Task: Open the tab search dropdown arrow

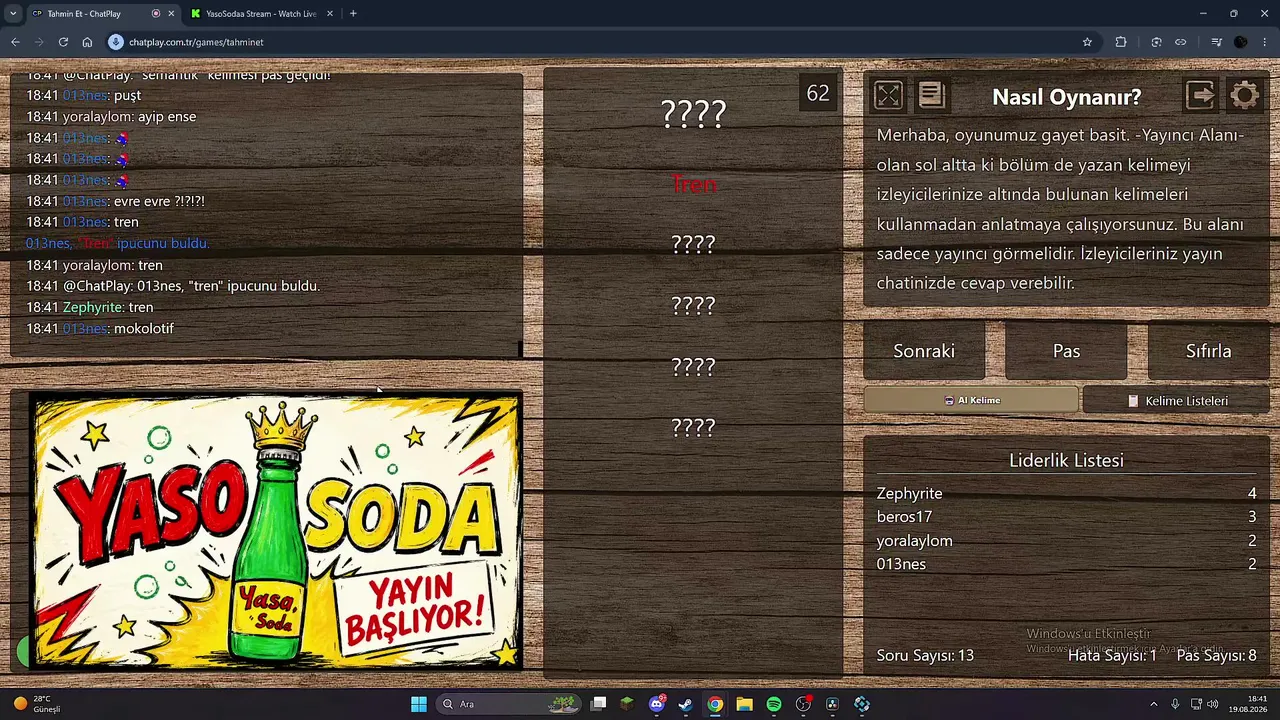Action: (13, 14)
